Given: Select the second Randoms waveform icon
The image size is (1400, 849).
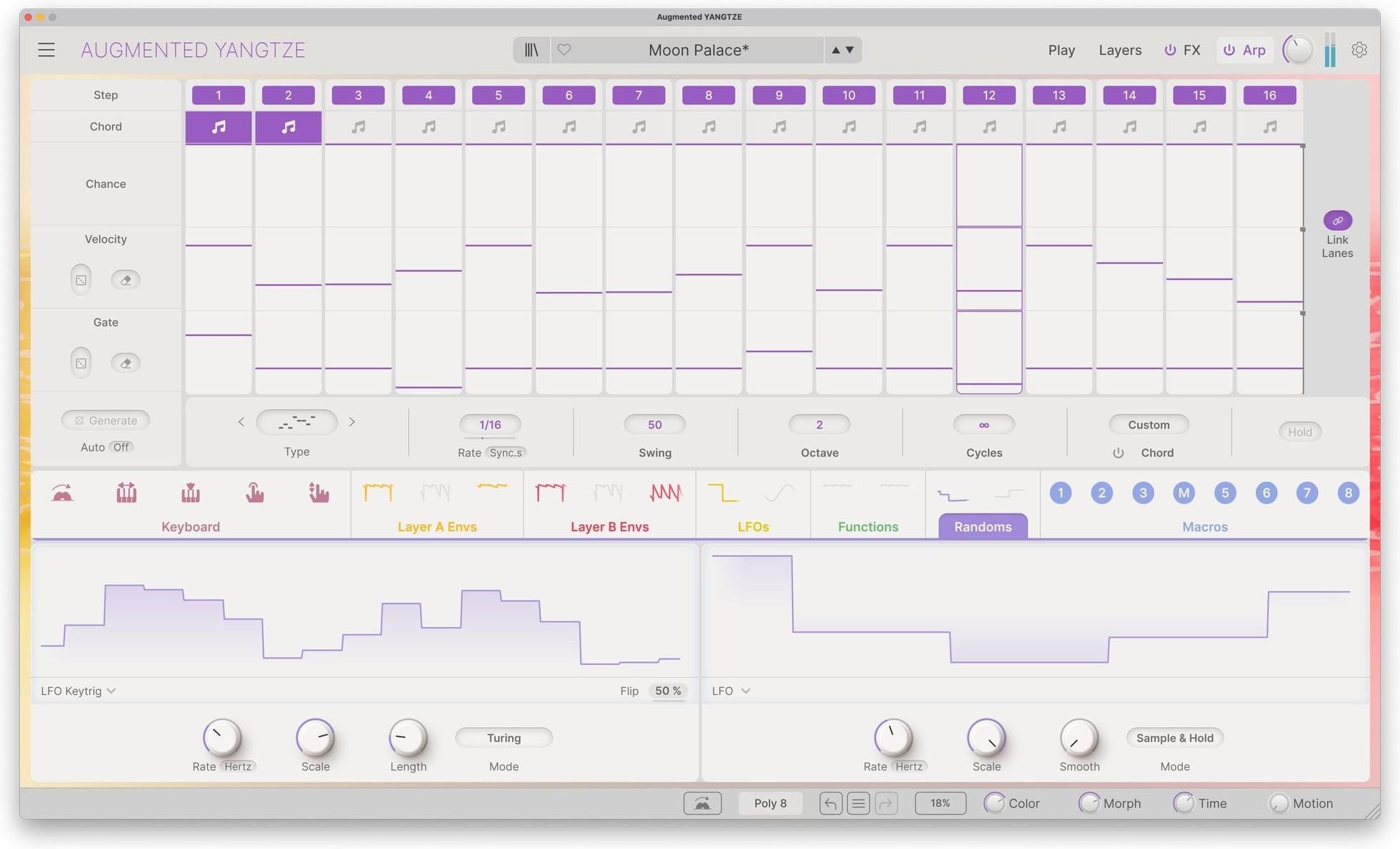Looking at the screenshot, I should [x=1009, y=492].
